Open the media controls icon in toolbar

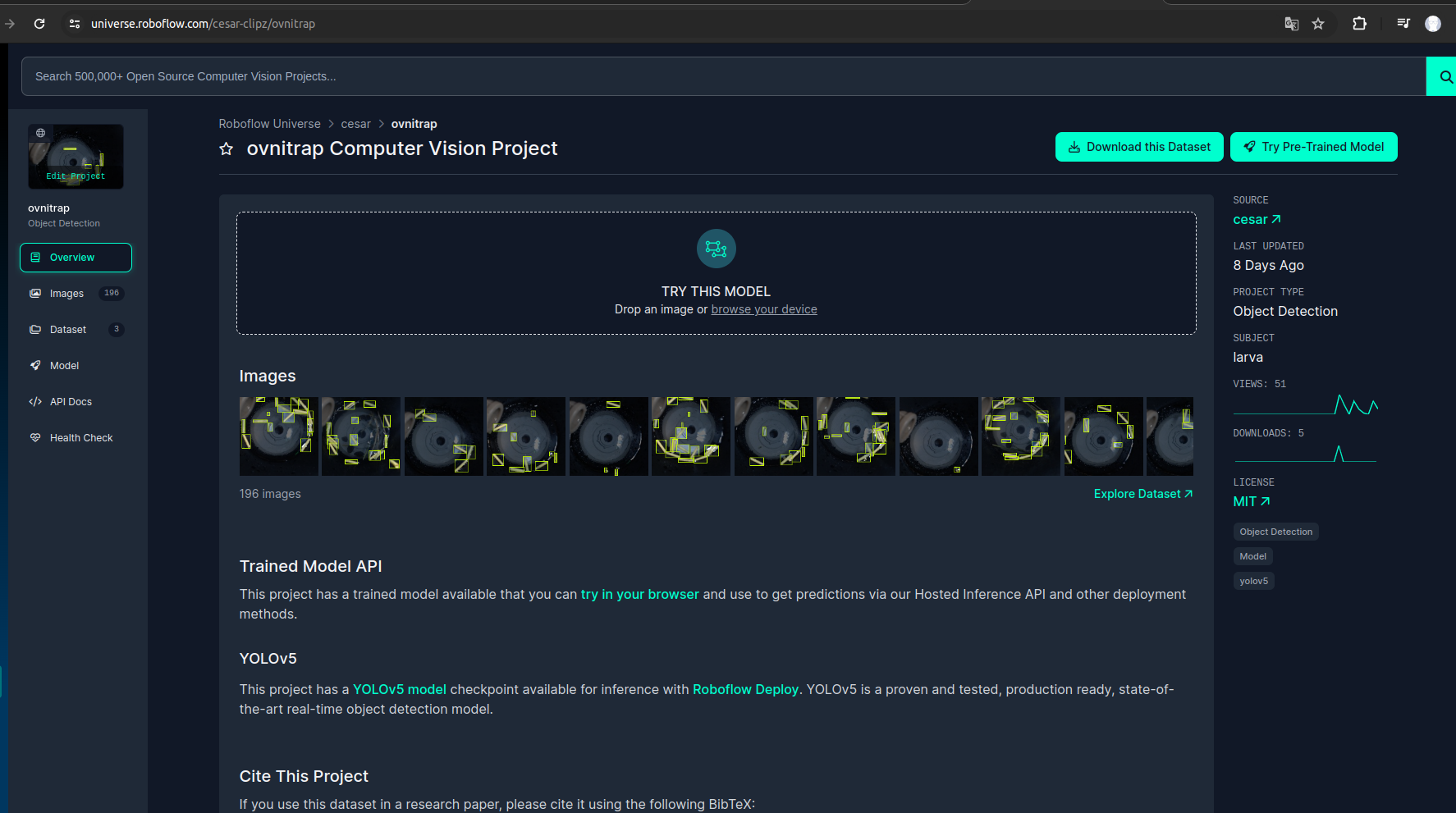point(1403,24)
